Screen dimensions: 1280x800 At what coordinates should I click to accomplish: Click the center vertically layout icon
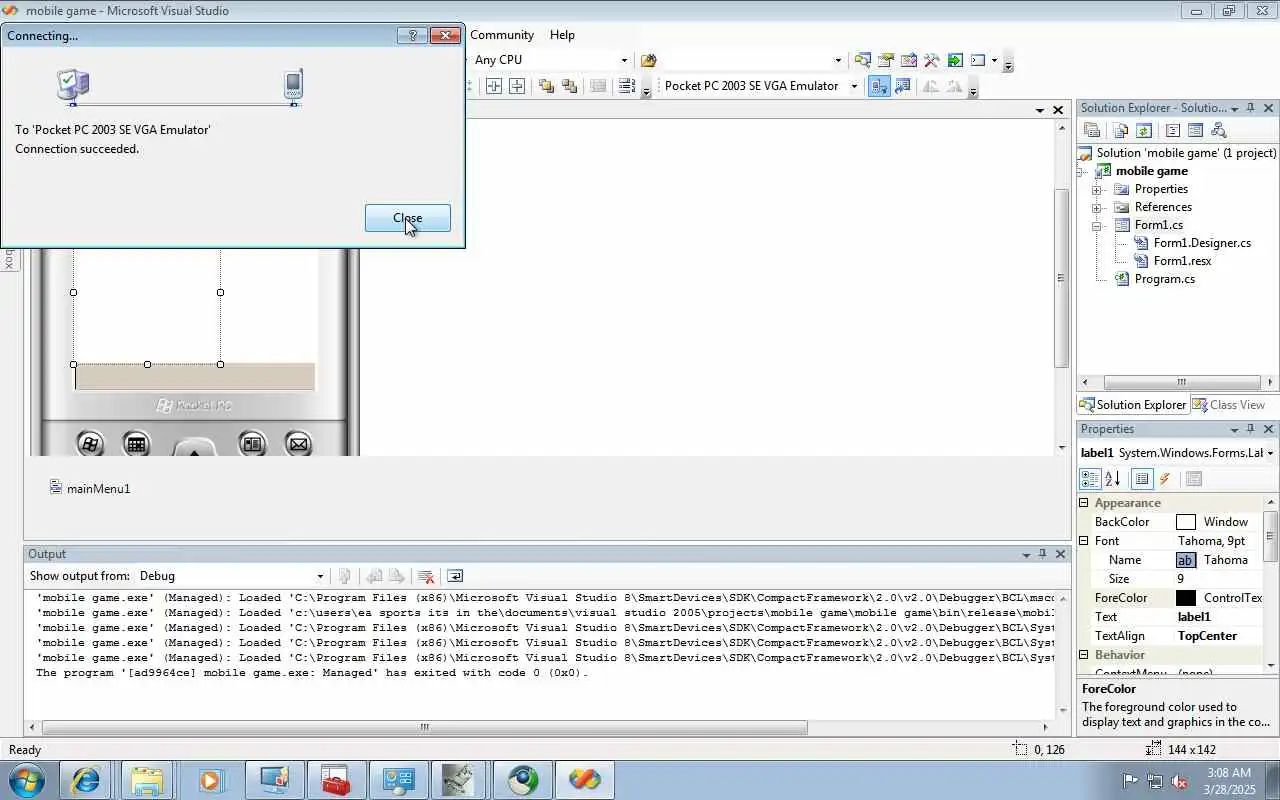point(517,86)
